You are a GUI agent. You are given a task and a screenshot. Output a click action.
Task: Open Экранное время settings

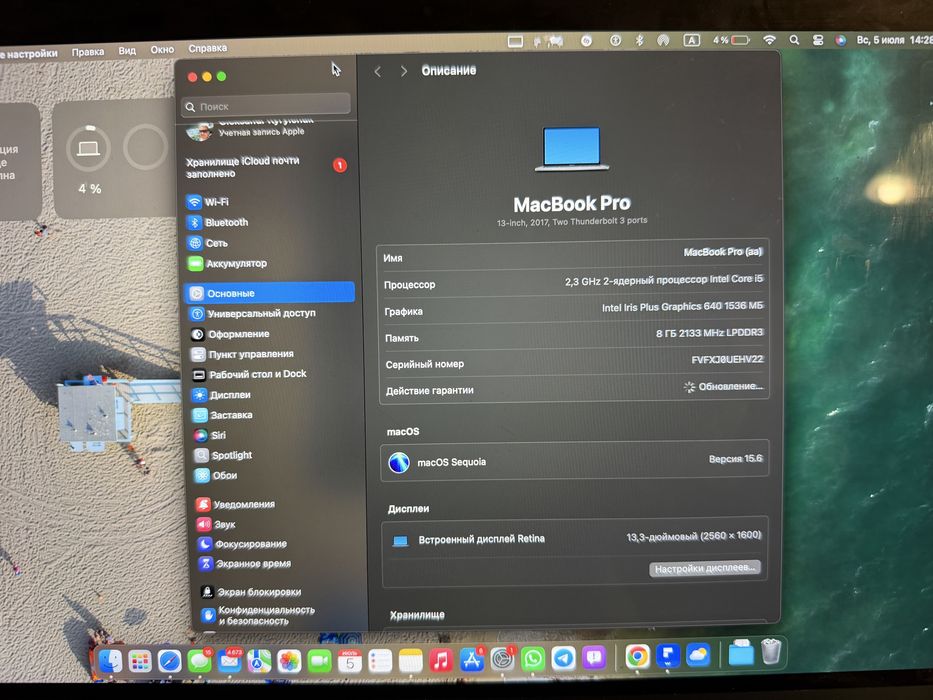click(245, 564)
